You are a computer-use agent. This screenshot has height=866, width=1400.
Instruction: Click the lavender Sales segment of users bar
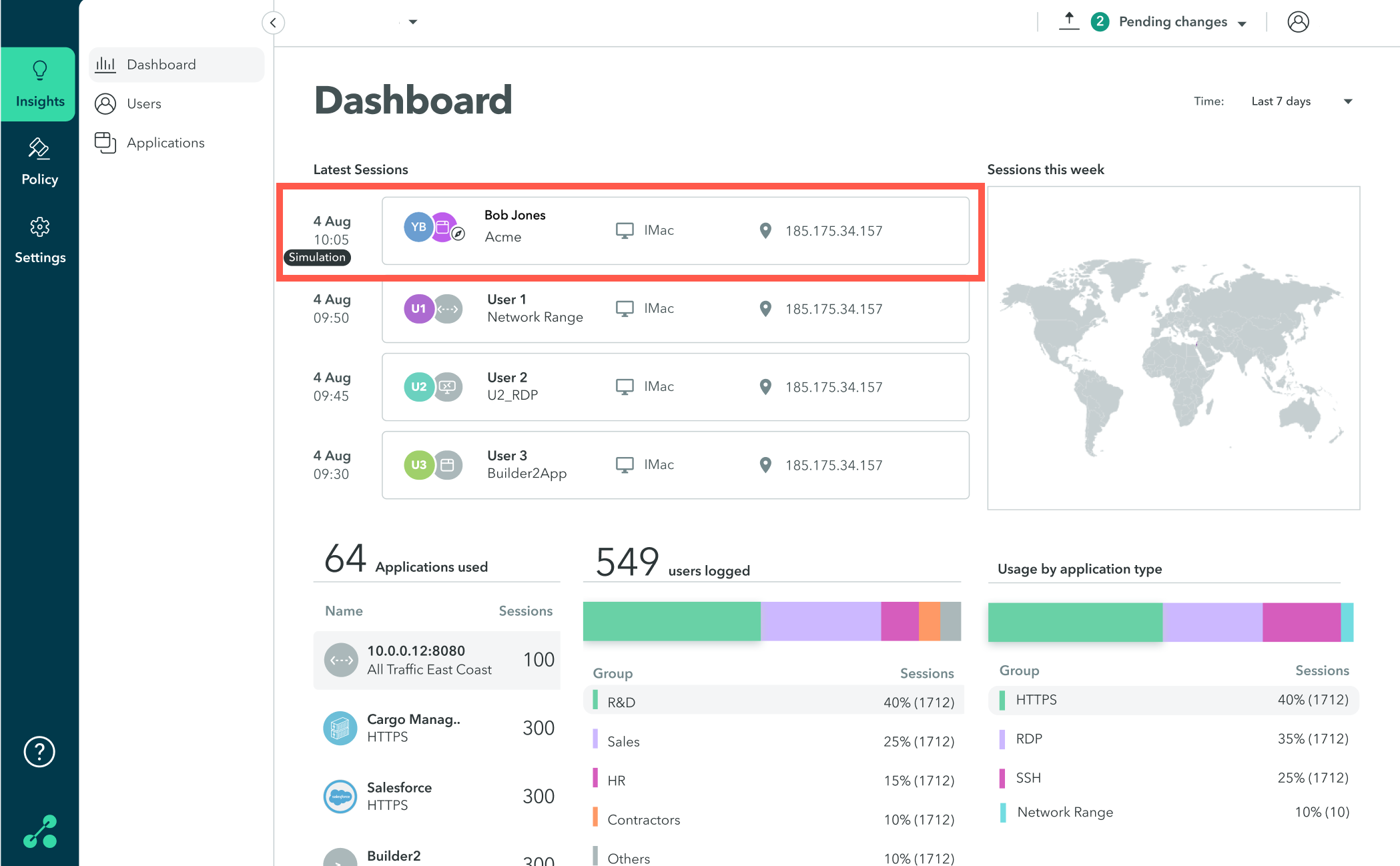click(820, 621)
